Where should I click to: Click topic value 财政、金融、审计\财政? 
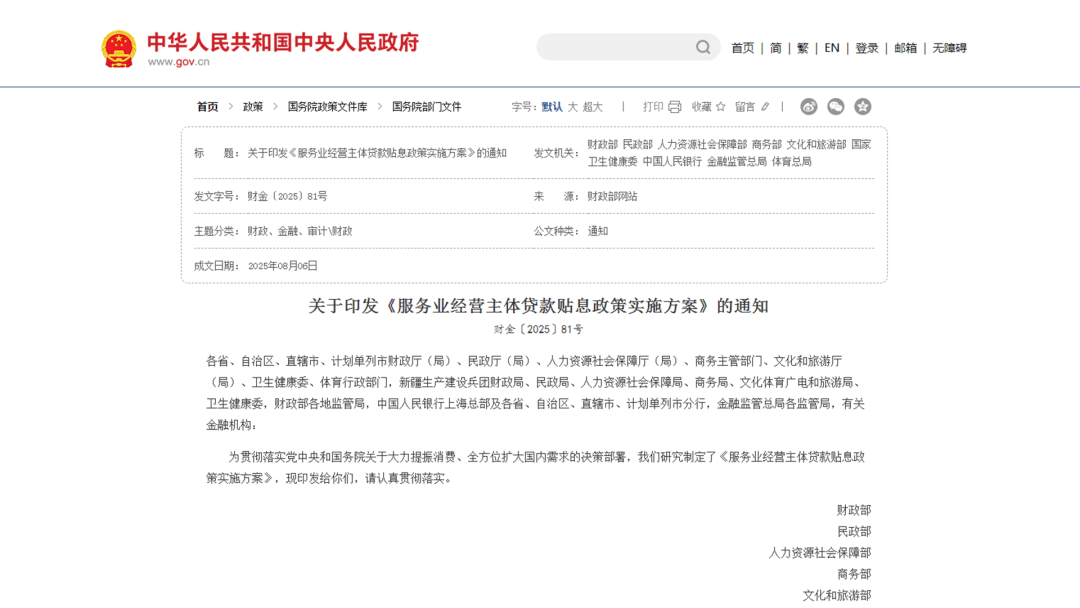[300, 231]
